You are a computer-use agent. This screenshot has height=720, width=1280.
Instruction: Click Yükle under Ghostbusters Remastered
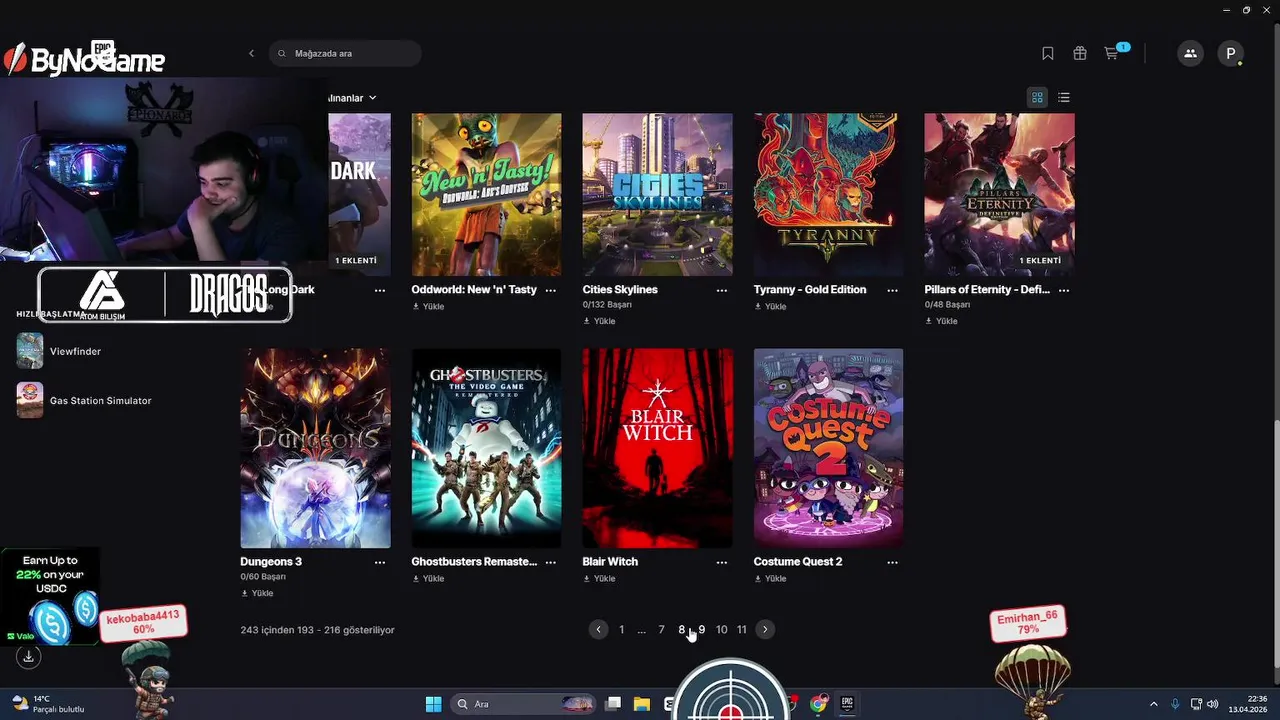pyautogui.click(x=428, y=578)
